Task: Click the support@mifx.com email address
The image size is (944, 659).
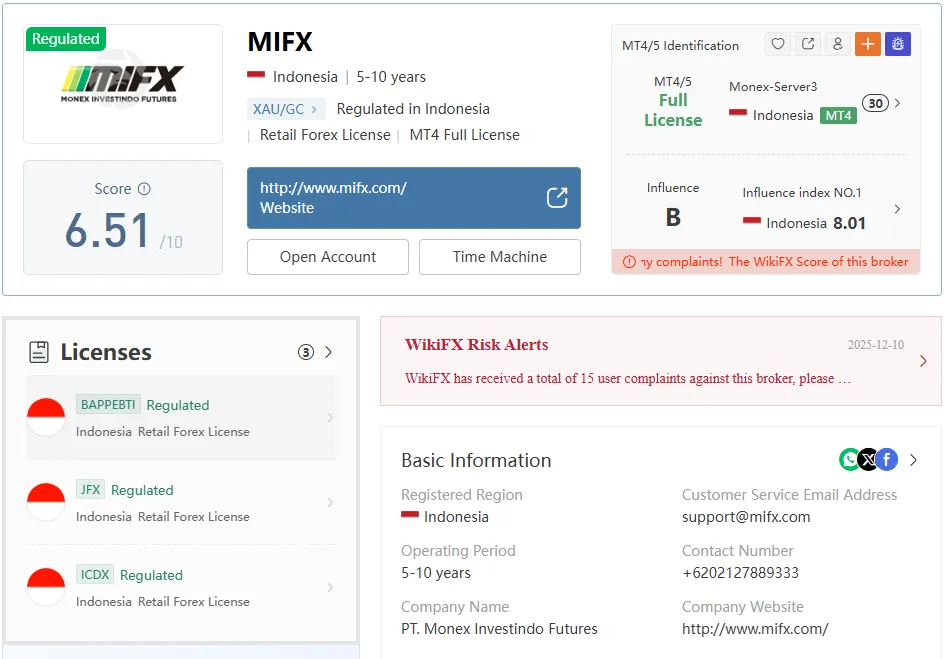Action: coord(746,517)
